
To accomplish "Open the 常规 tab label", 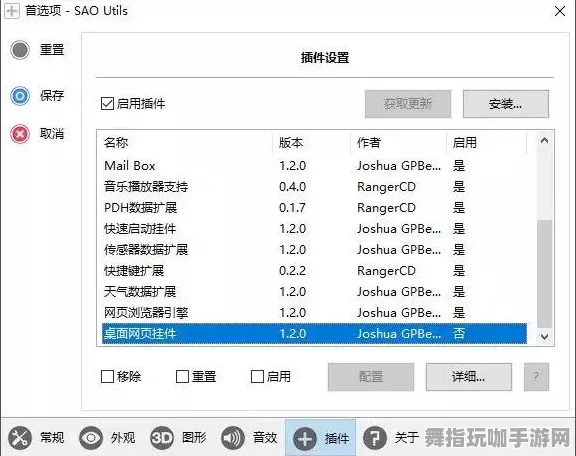I will tap(52, 438).
